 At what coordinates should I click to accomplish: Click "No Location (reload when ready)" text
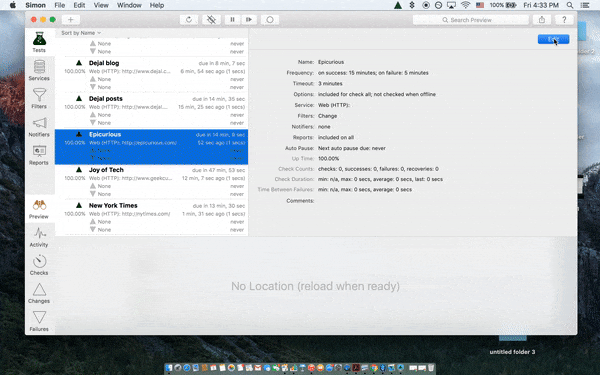tap(315, 286)
